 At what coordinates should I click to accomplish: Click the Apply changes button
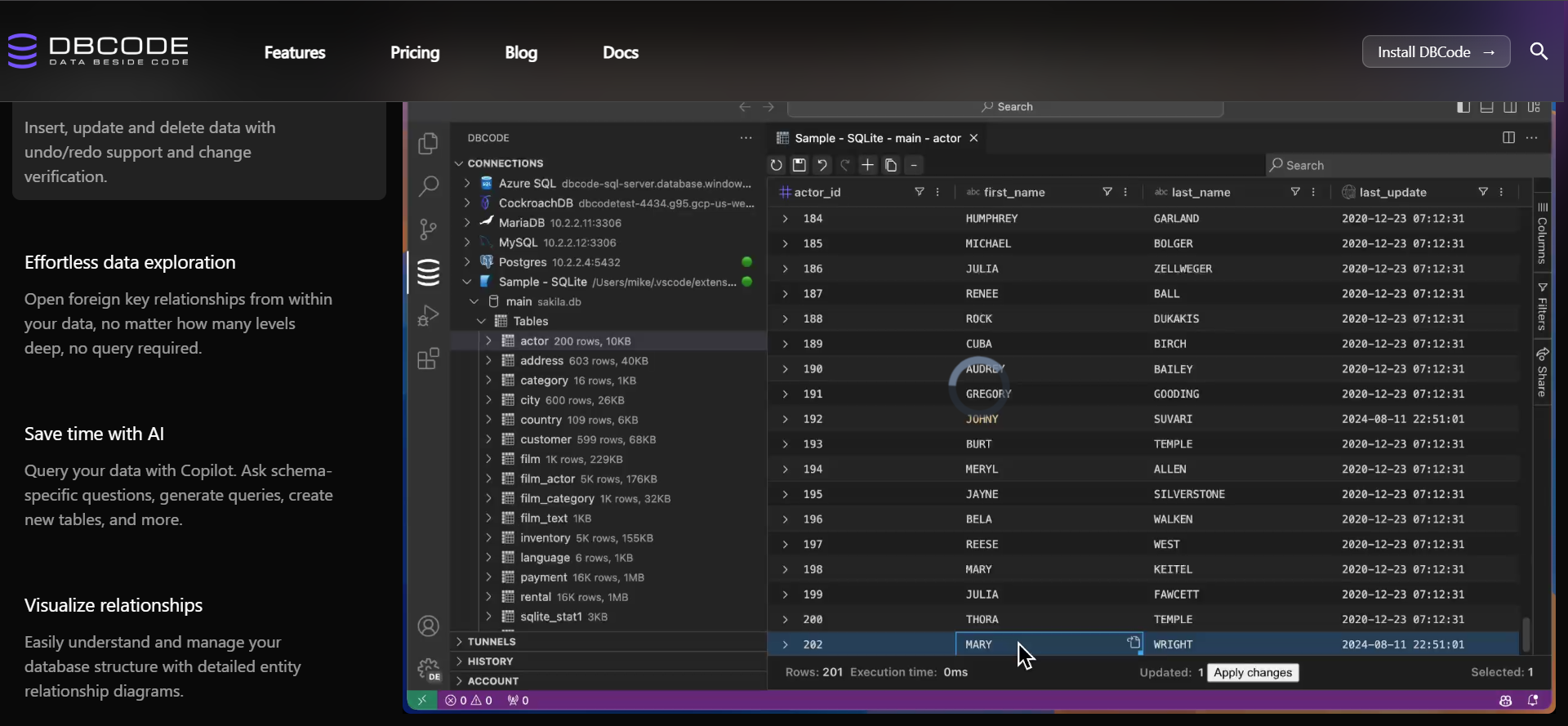click(x=1253, y=673)
